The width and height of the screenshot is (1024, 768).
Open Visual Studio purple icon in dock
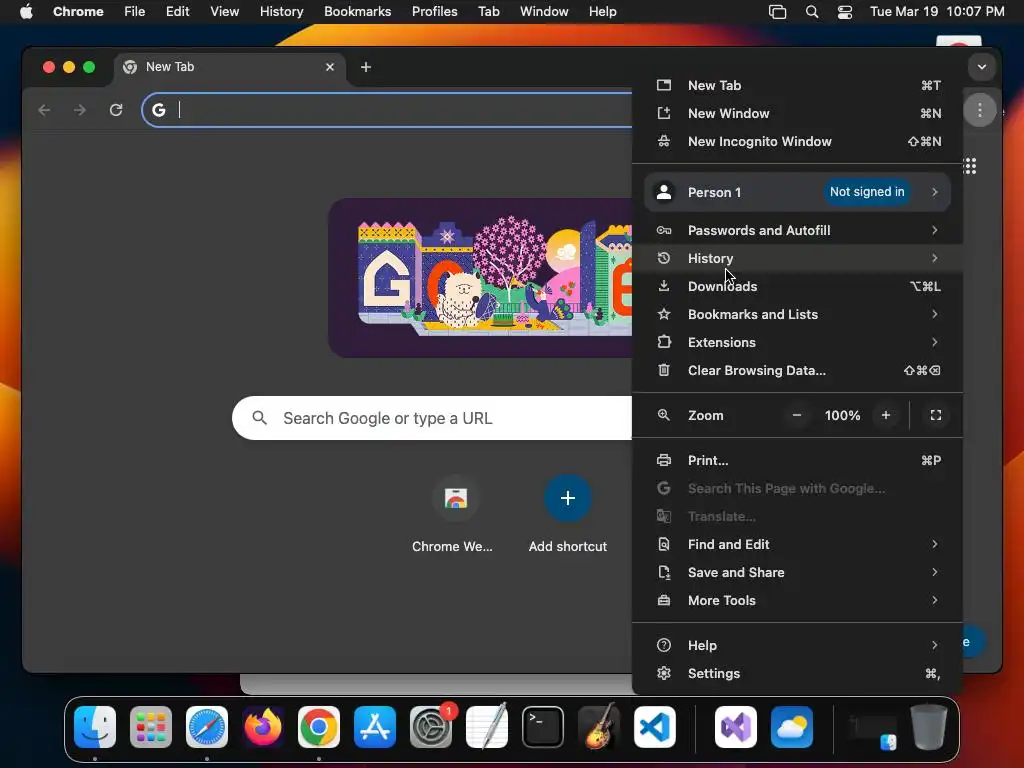click(736, 727)
